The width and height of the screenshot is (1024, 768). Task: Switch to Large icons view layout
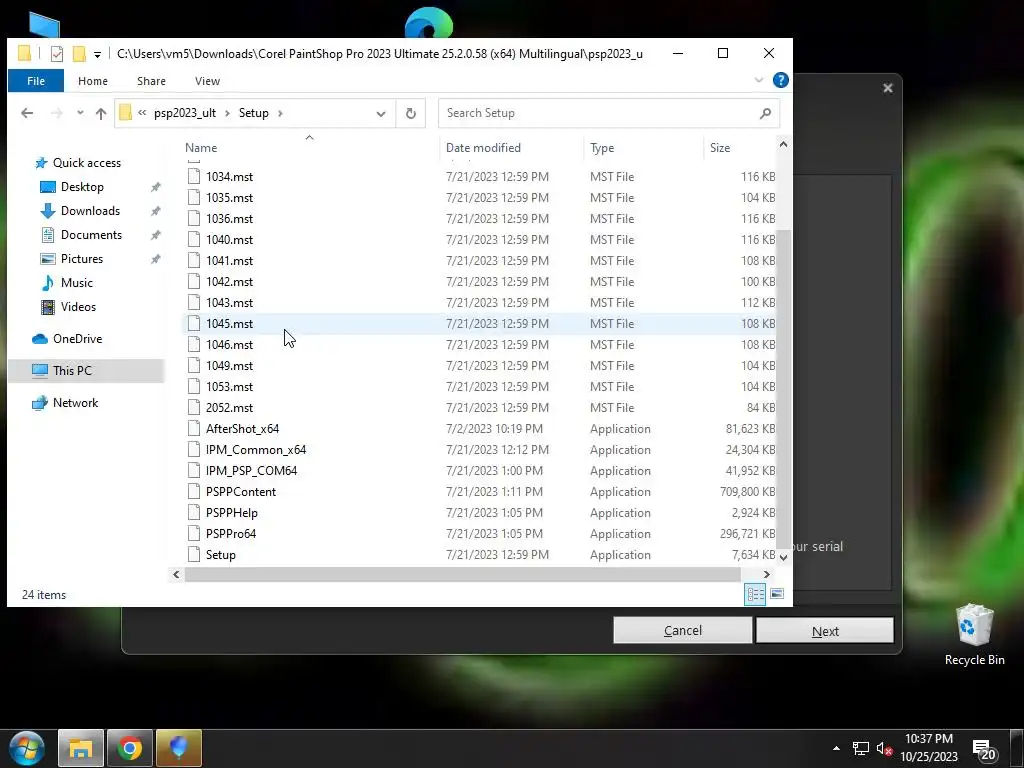tap(776, 594)
